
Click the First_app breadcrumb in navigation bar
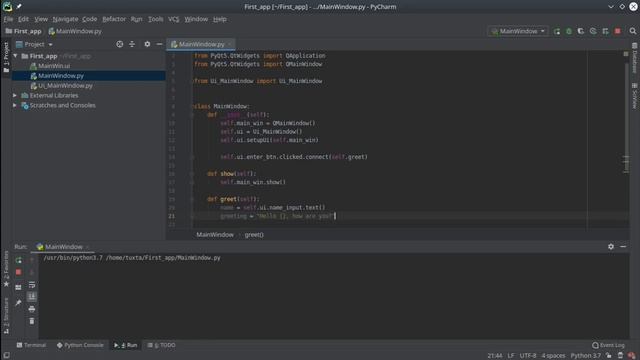pyautogui.click(x=24, y=31)
